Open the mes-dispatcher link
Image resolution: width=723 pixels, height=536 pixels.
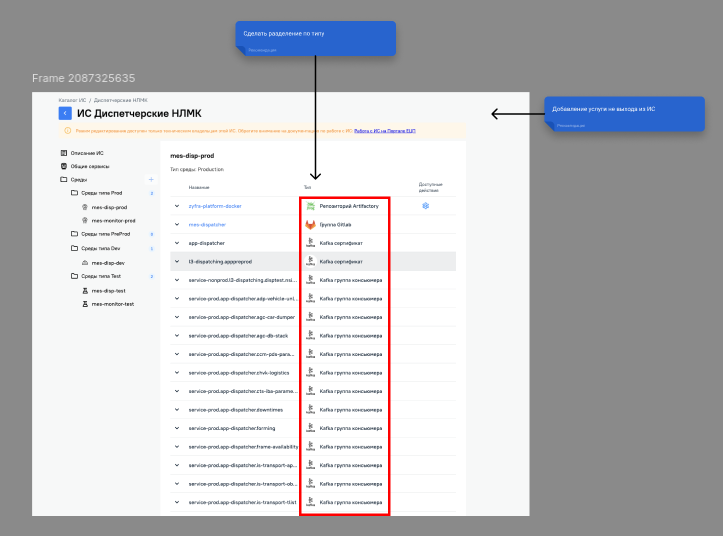207,224
